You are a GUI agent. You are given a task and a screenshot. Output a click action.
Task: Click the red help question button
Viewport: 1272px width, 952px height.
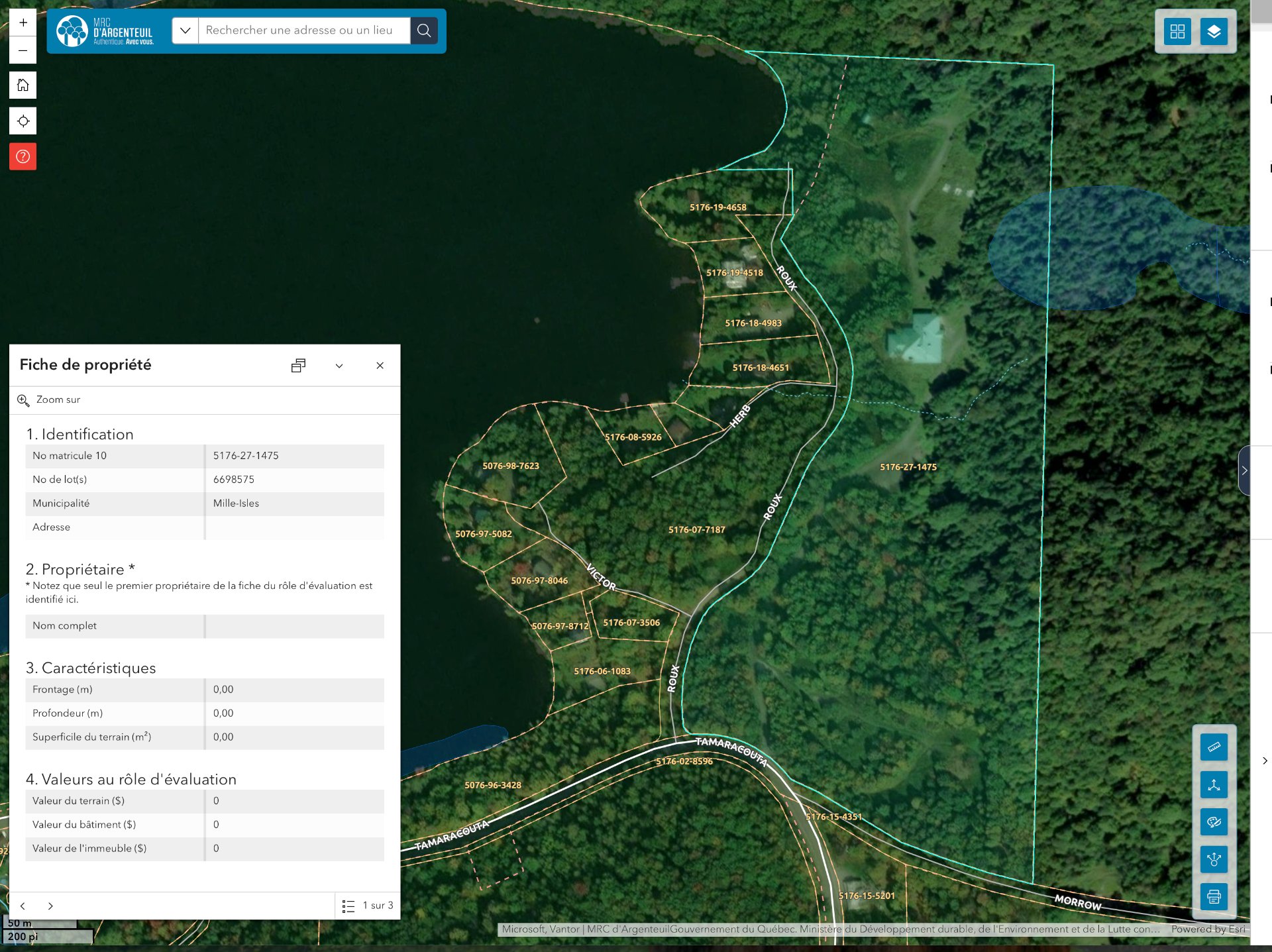coord(23,157)
